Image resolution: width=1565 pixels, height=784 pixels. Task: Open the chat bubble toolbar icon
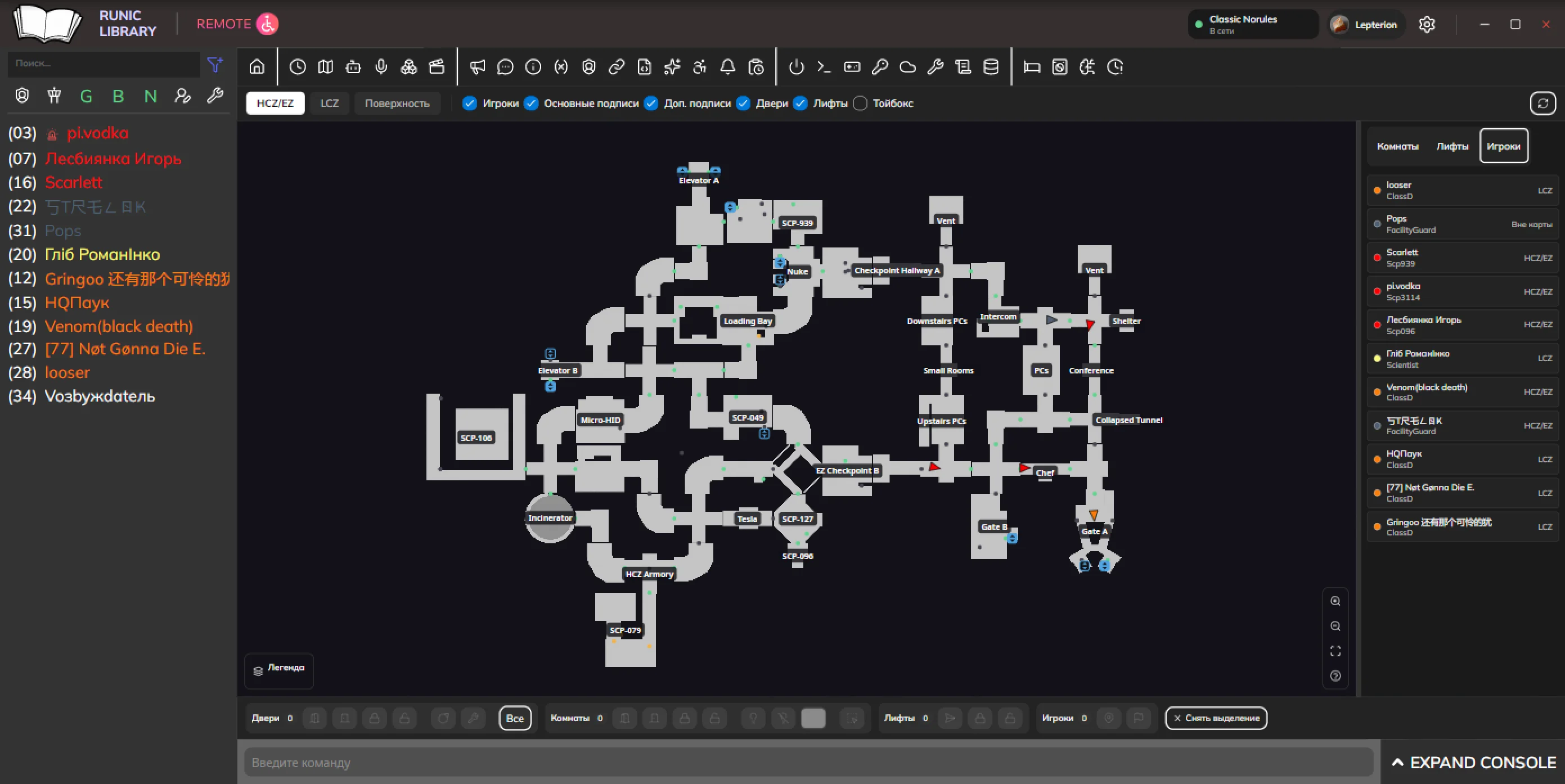click(506, 67)
